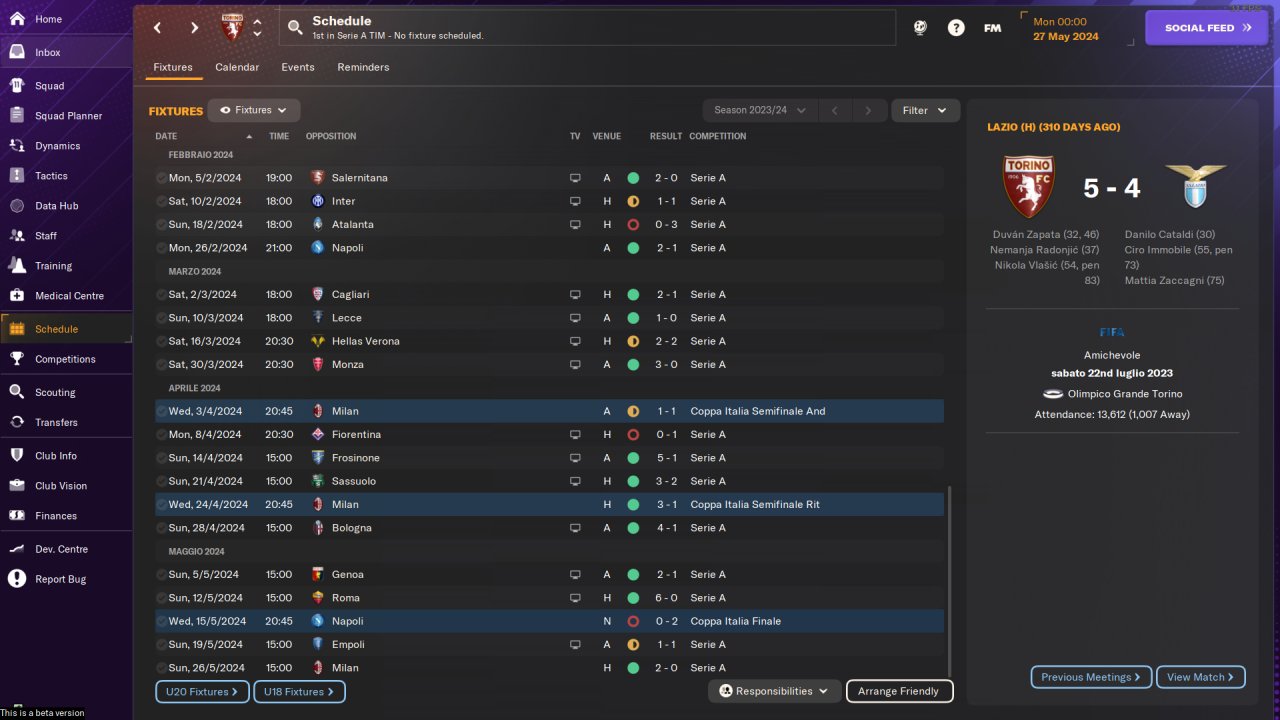
Task: Click the Report Bug exclamation icon
Action: 17,579
